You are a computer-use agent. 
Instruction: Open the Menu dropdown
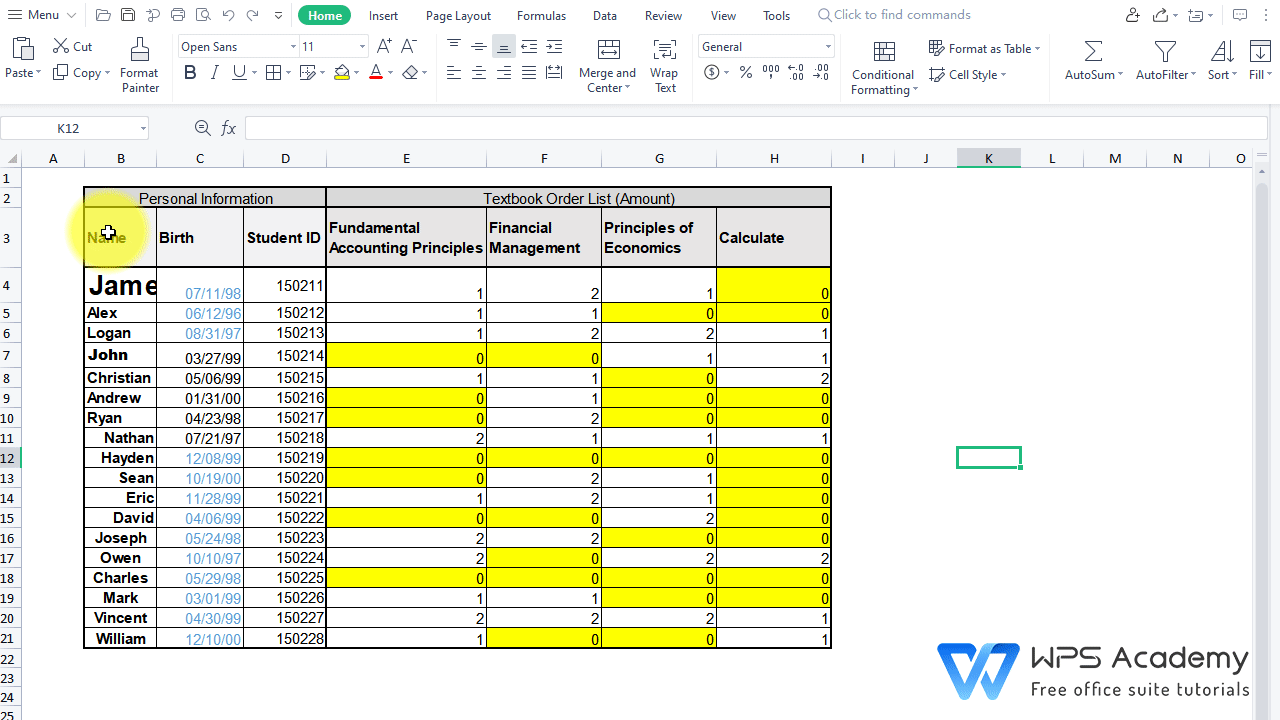(40, 15)
